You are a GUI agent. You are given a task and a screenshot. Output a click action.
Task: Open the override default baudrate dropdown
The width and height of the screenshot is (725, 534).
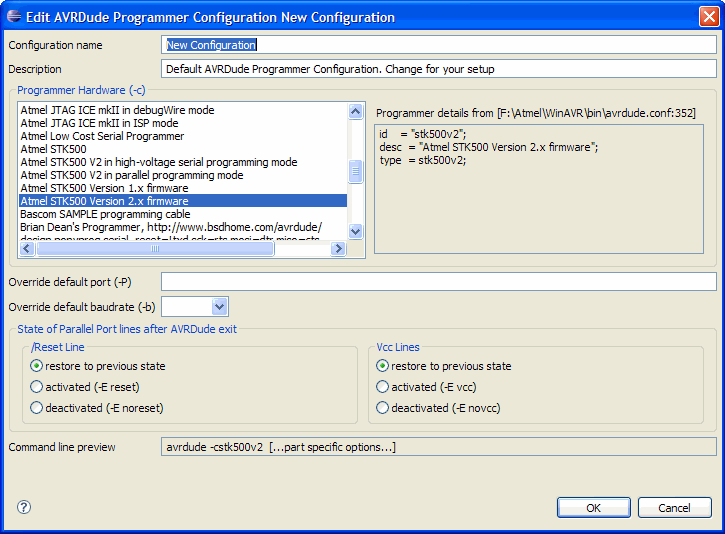point(220,306)
